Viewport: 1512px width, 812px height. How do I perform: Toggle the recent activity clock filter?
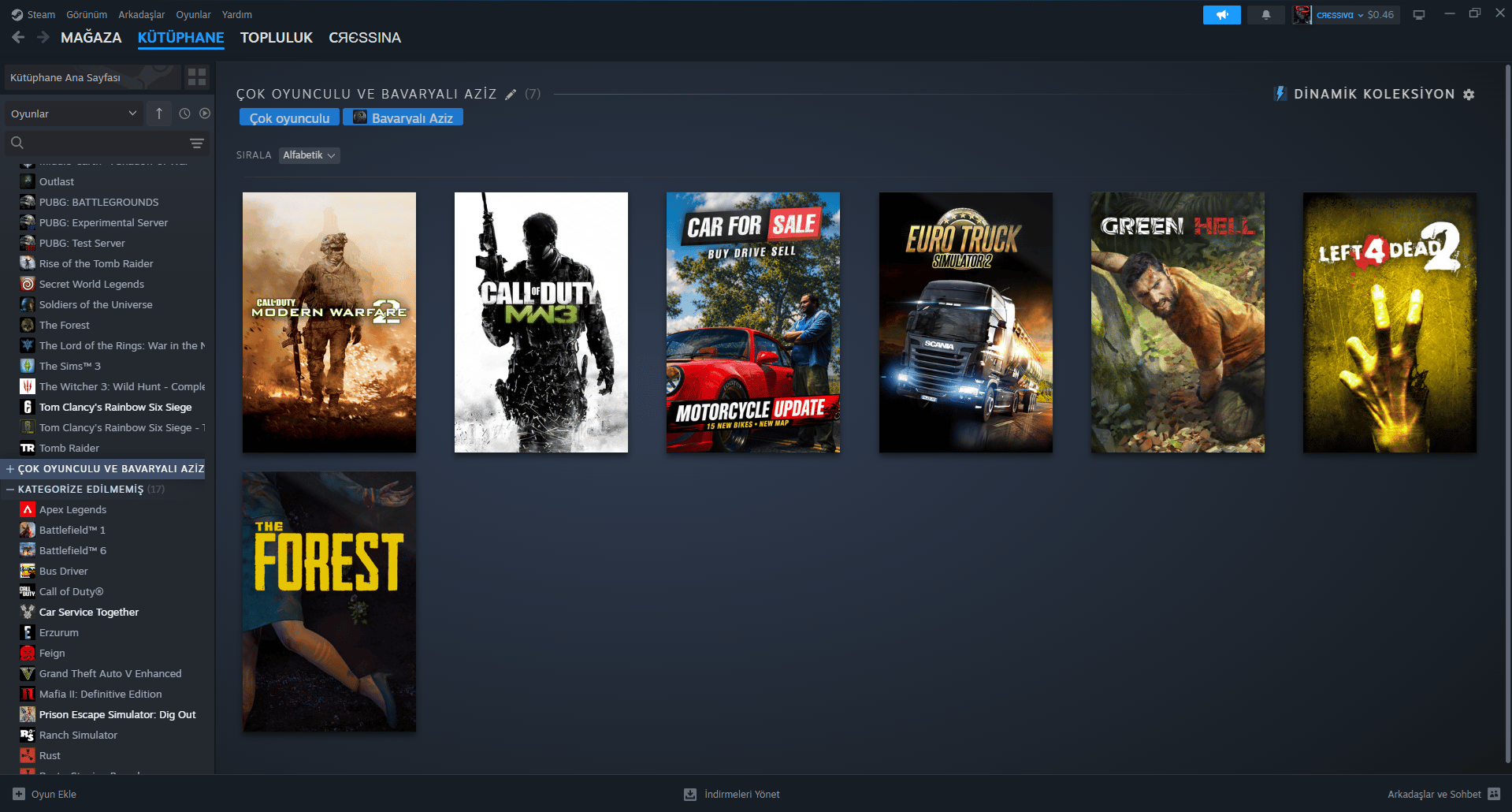(x=184, y=114)
